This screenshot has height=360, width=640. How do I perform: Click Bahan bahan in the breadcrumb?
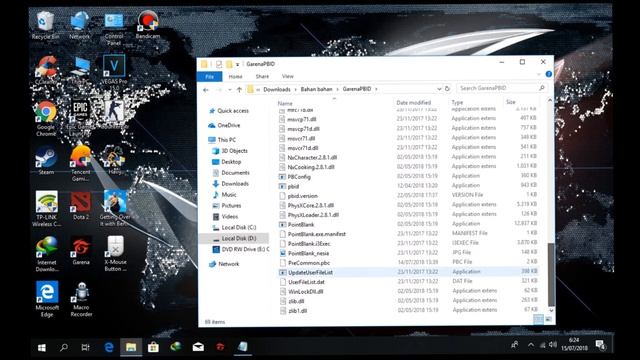(x=316, y=89)
